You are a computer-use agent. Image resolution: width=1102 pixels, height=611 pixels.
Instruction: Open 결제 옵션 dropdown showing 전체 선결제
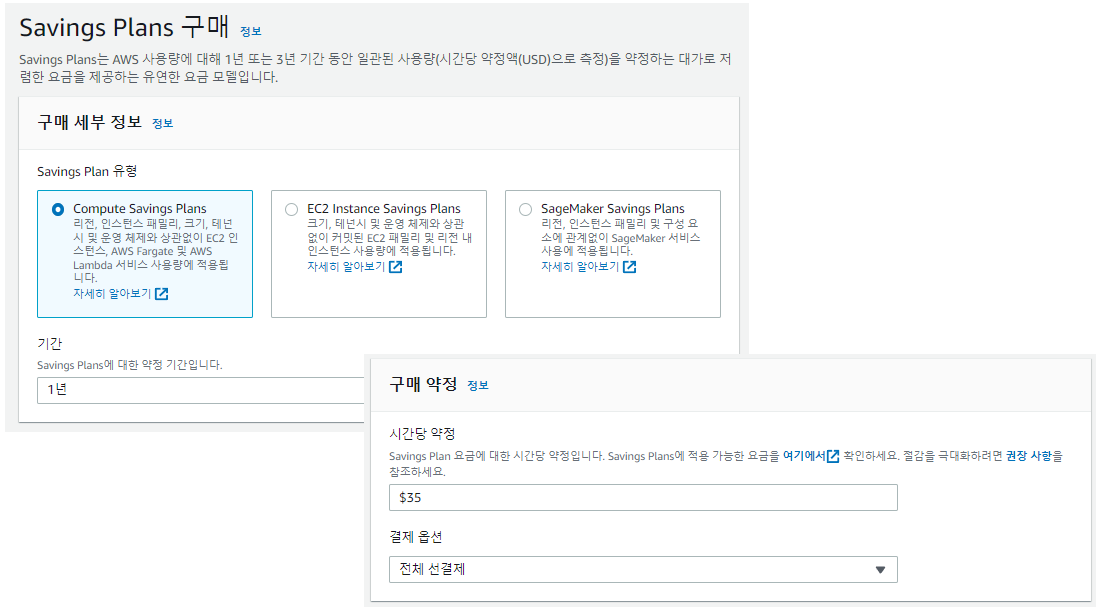tap(643, 570)
